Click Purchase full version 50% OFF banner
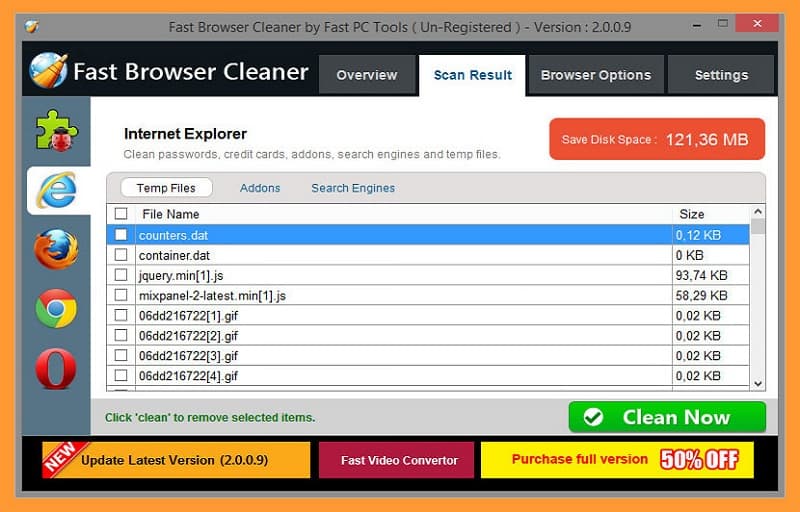 tap(616, 460)
